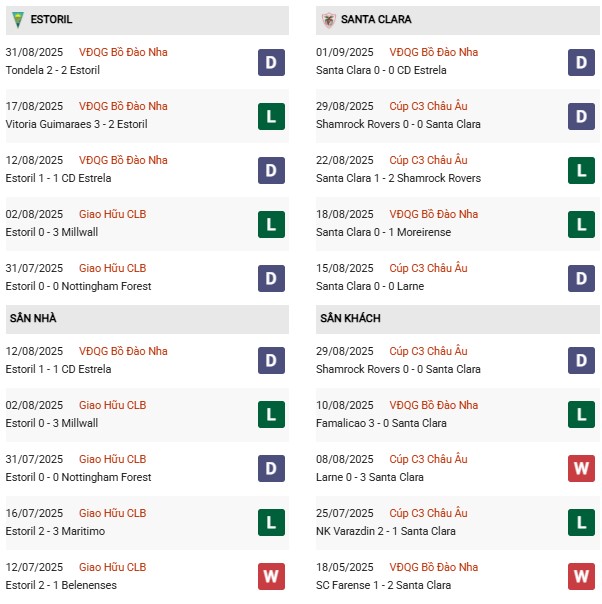Click L badge for Vitoria Guimaraes 3-2 Estoril
Screen dimensions: 602x604
[x=270, y=117]
